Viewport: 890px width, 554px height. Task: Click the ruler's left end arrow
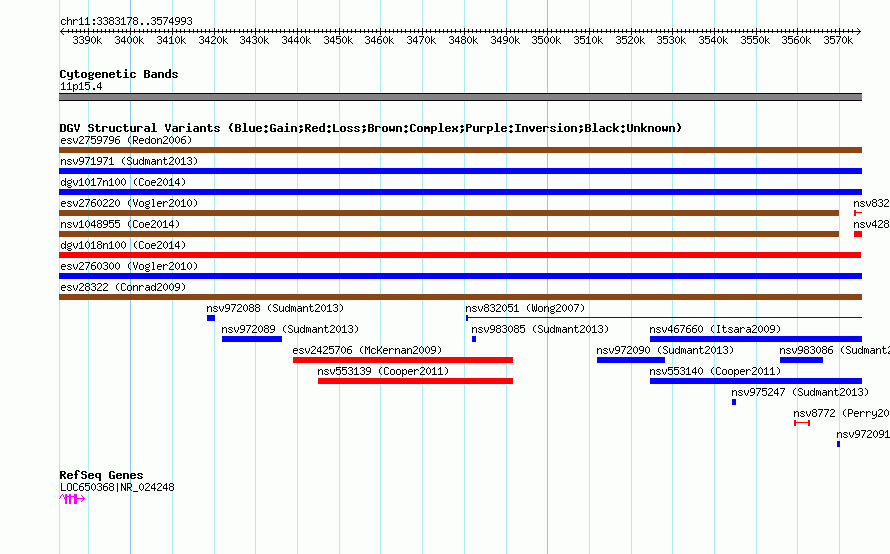pyautogui.click(x=62, y=31)
